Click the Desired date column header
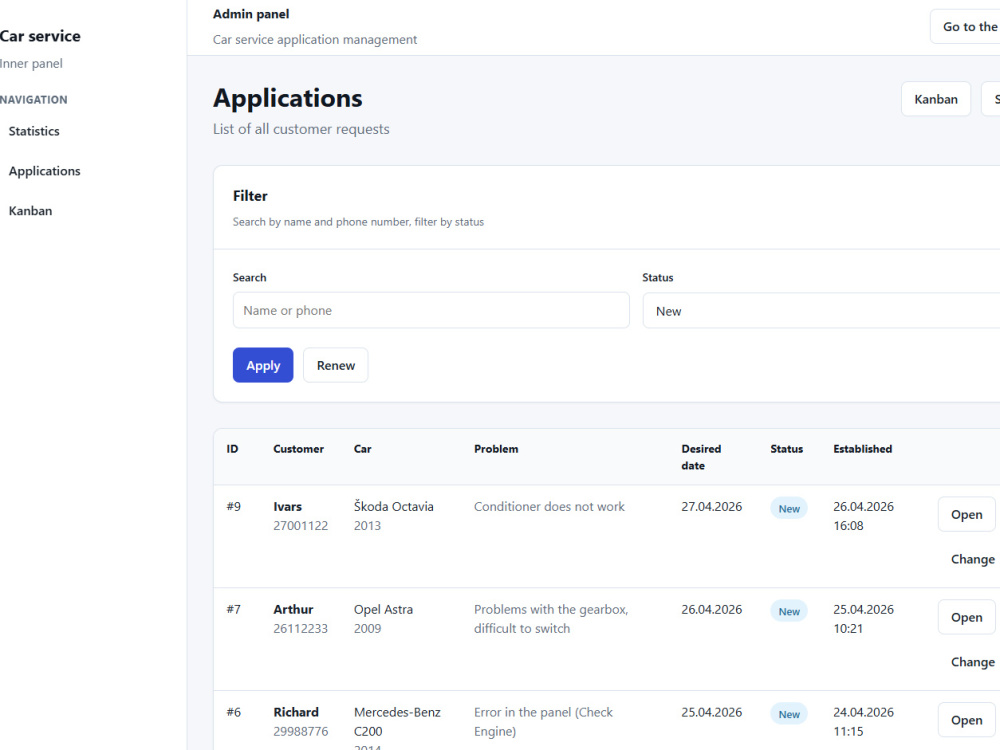This screenshot has width=1000, height=750. click(x=701, y=457)
